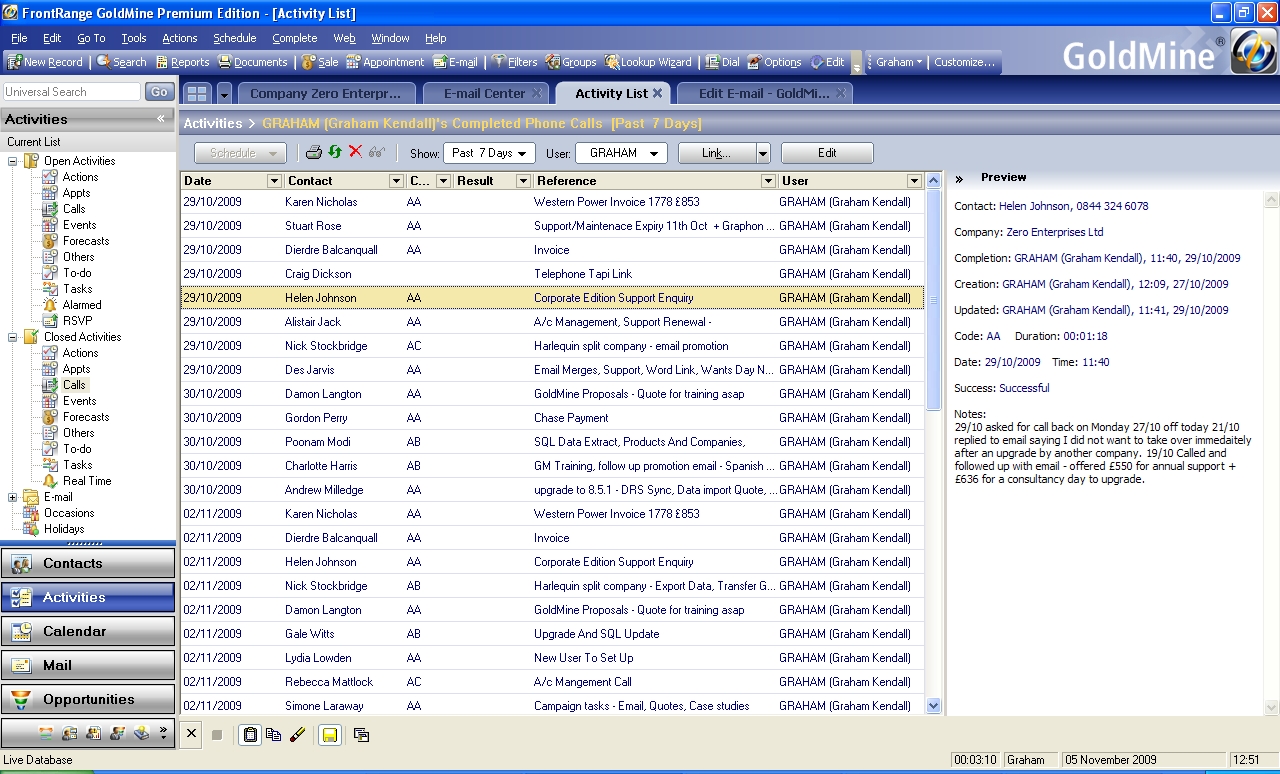Click the cascade windows icon in the bottom toolbar

pos(361,735)
